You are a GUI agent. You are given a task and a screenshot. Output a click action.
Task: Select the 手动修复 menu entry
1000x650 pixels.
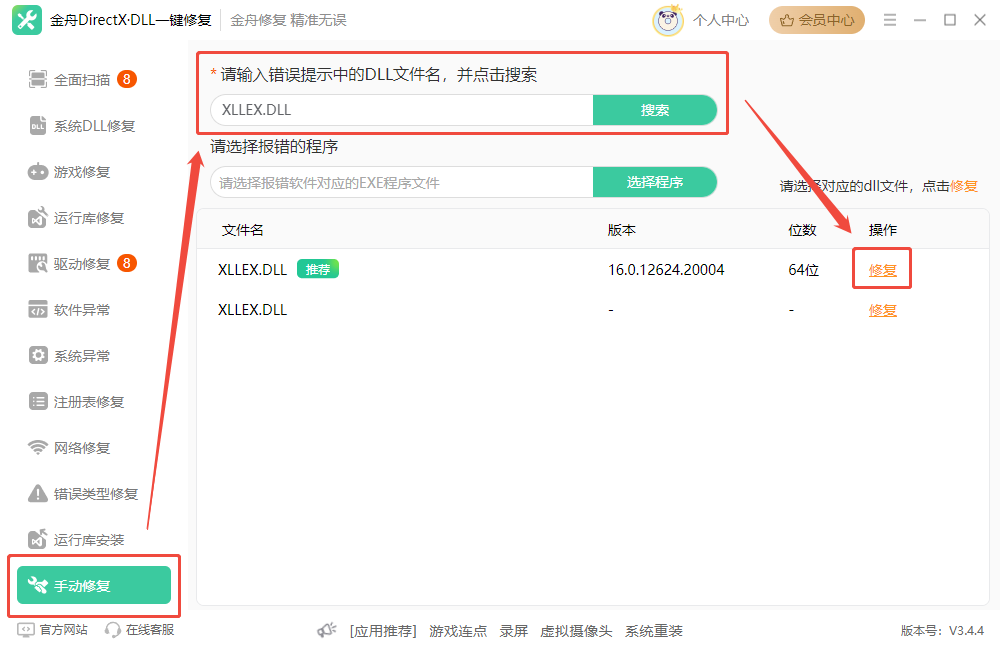94,585
